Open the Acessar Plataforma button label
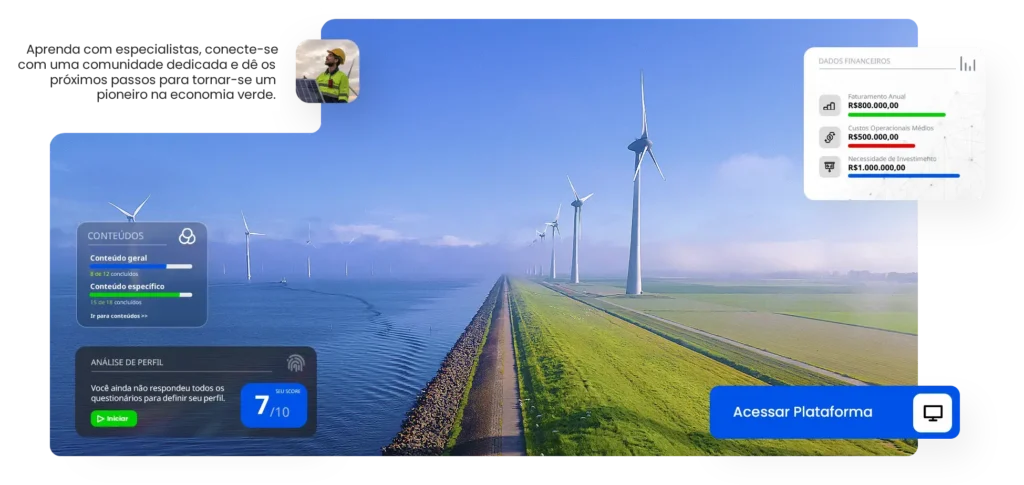Screen dimensions: 1024x485 click(x=802, y=412)
